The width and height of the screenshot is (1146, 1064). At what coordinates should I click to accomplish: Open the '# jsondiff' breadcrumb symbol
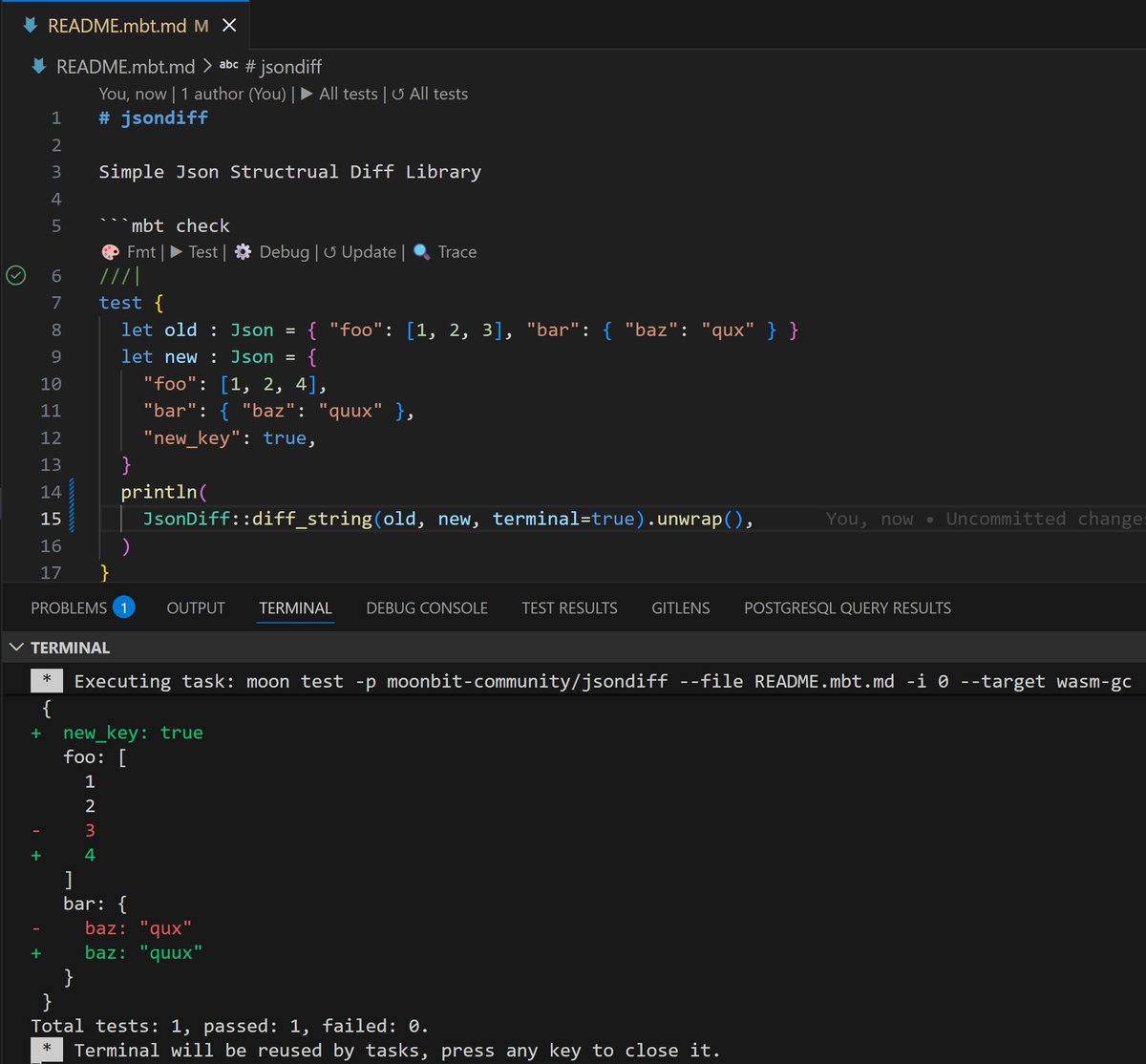[283, 66]
